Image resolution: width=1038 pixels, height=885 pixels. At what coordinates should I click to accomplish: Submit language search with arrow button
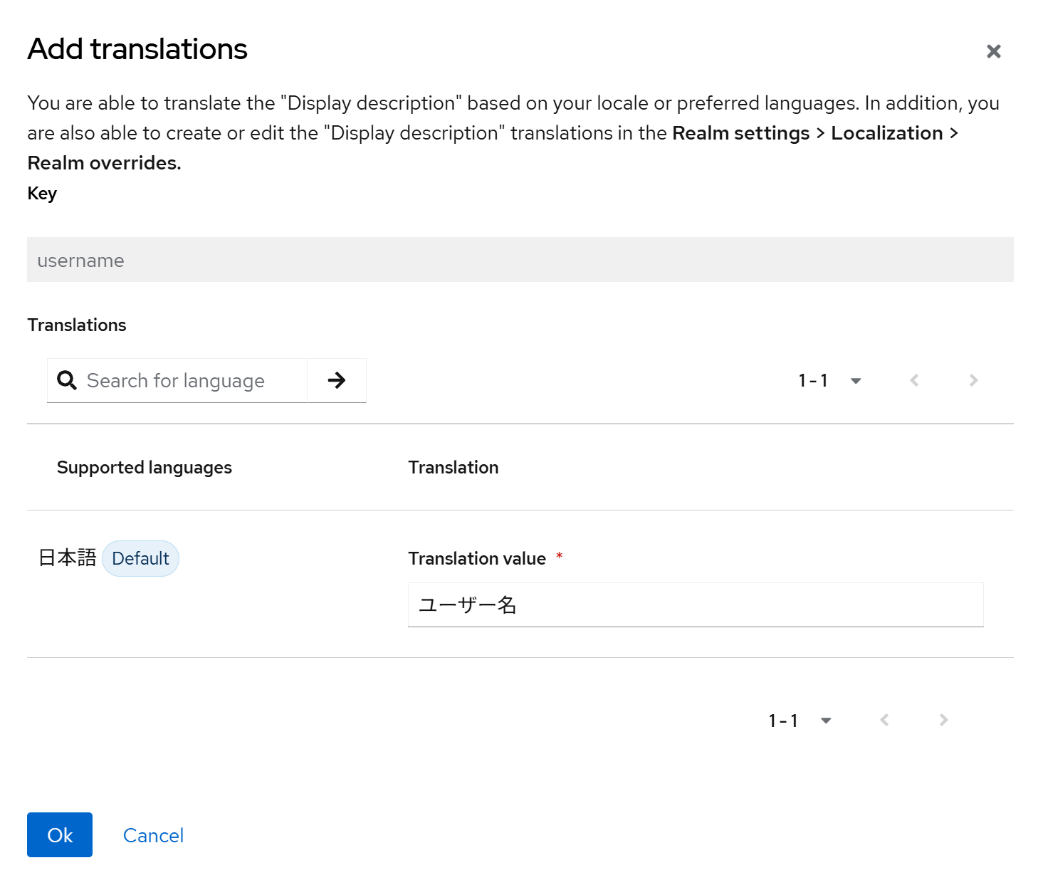click(x=336, y=381)
